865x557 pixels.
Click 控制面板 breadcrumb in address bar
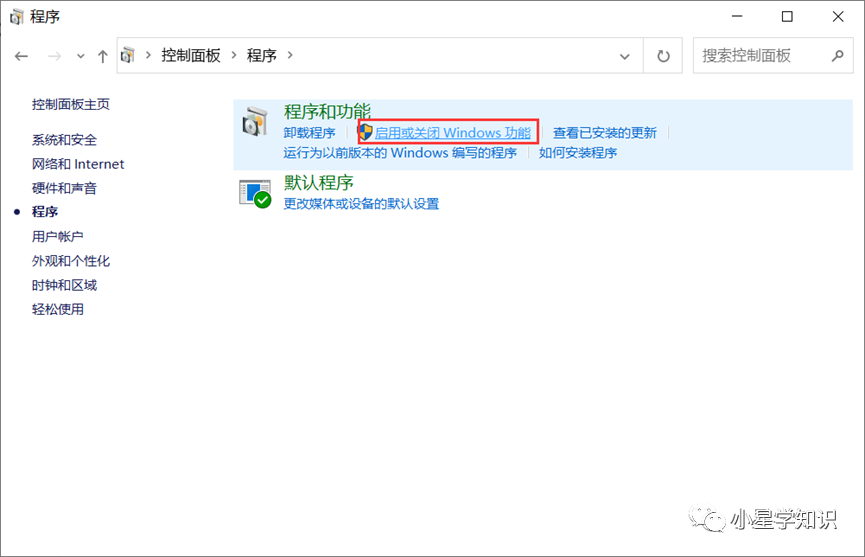coord(191,55)
